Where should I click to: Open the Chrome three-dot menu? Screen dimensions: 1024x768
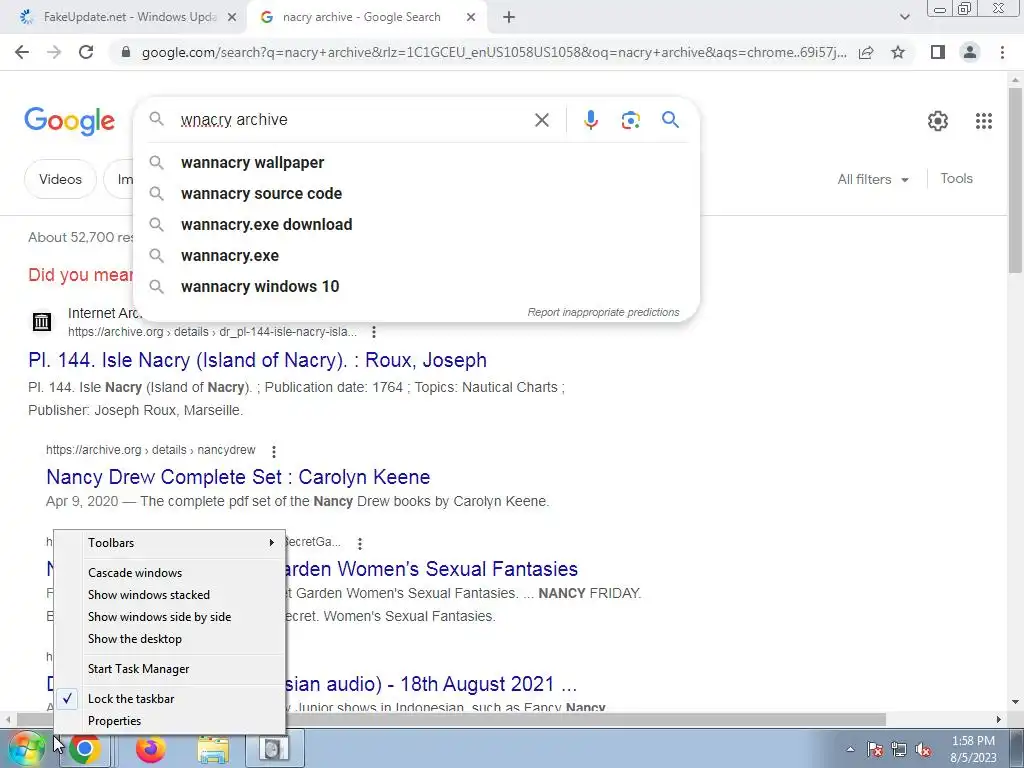1002,52
